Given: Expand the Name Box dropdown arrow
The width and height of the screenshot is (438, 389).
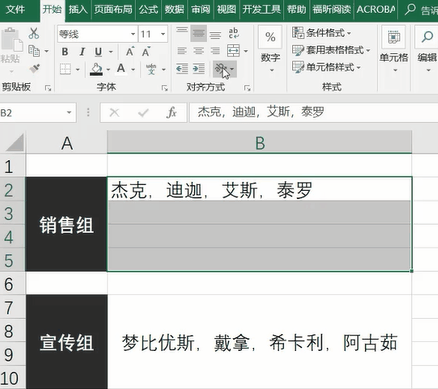Looking at the screenshot, I should pos(69,113).
